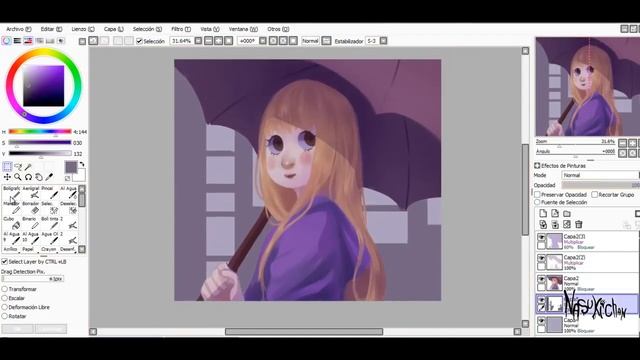Select the magic wand tool
640x360 pixels.
coord(28,167)
